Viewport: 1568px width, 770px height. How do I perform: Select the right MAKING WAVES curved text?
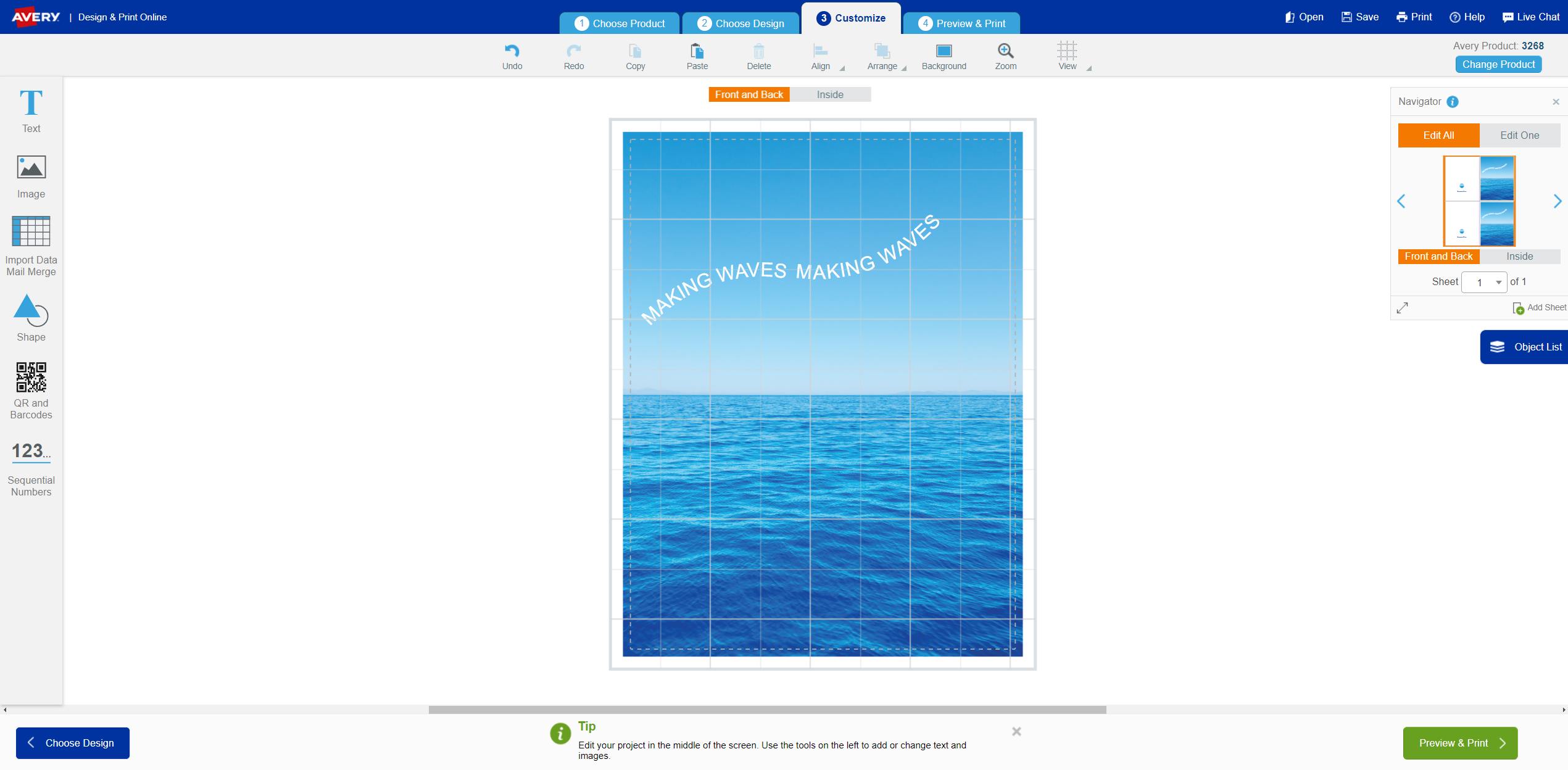pos(868,247)
